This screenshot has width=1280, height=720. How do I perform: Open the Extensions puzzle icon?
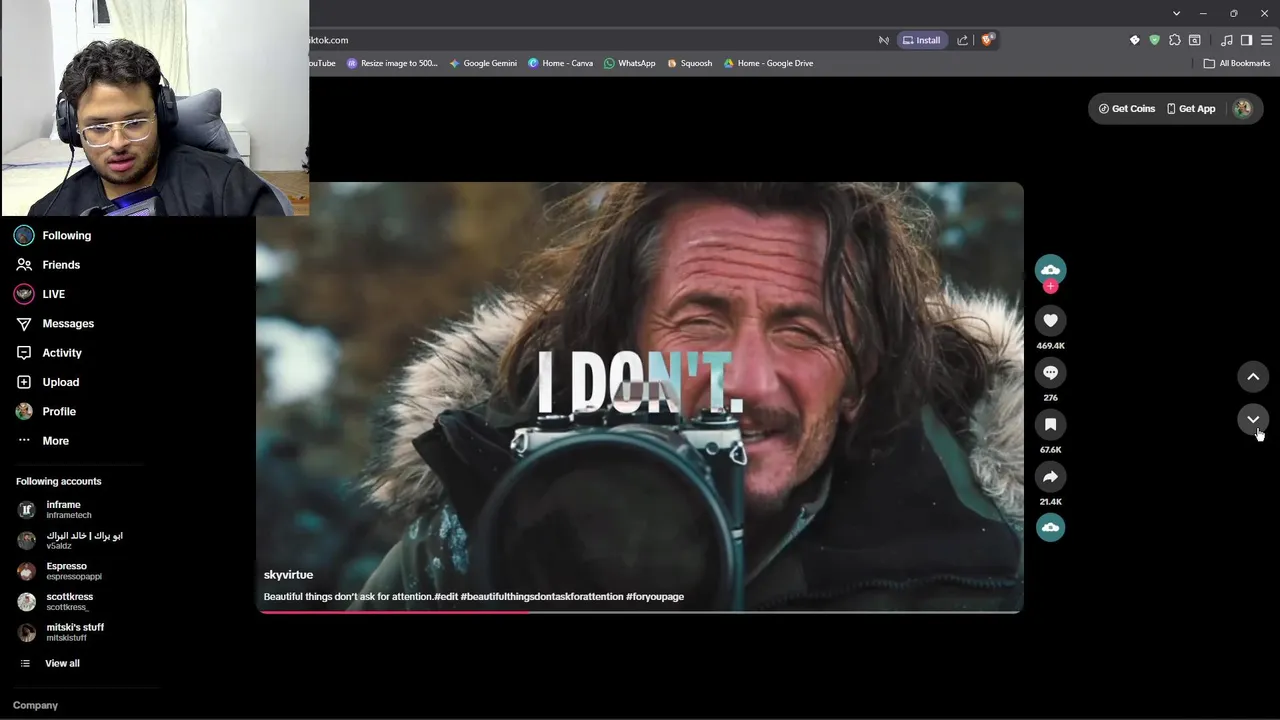[x=1174, y=40]
